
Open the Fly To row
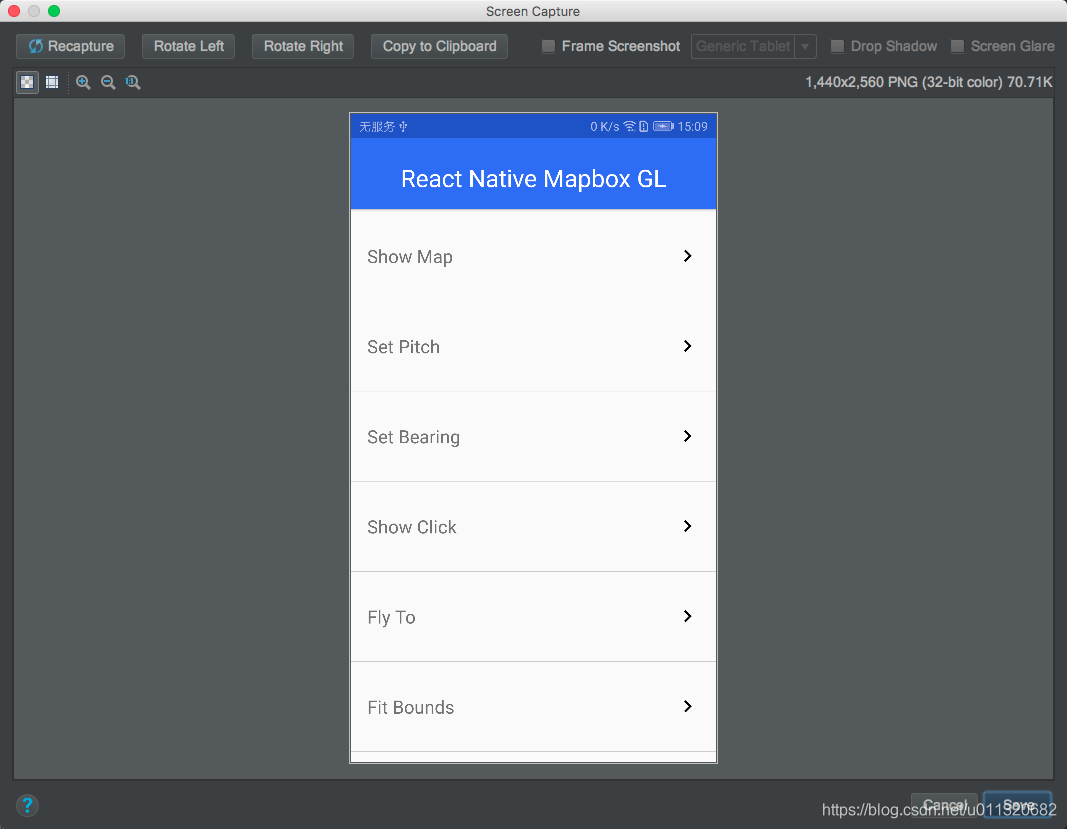coord(534,617)
